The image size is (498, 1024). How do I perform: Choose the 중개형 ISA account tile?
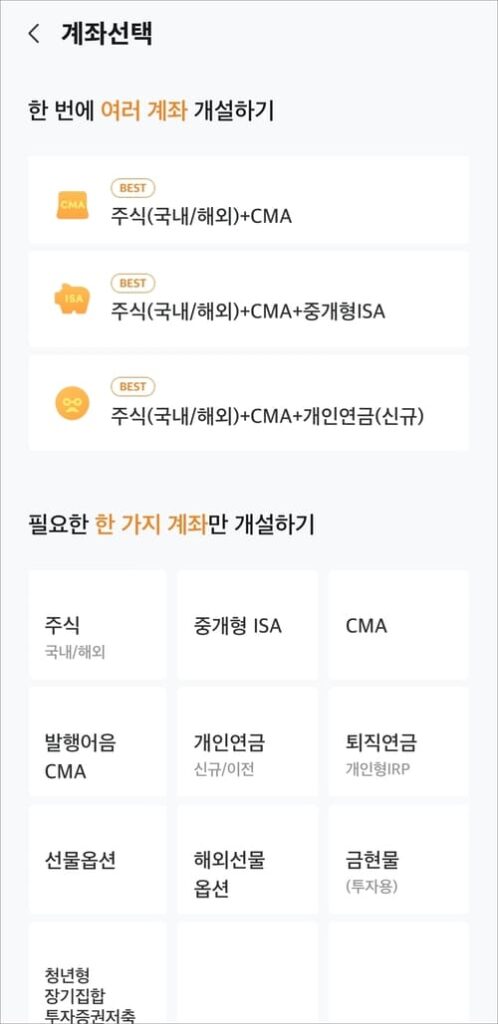point(247,625)
